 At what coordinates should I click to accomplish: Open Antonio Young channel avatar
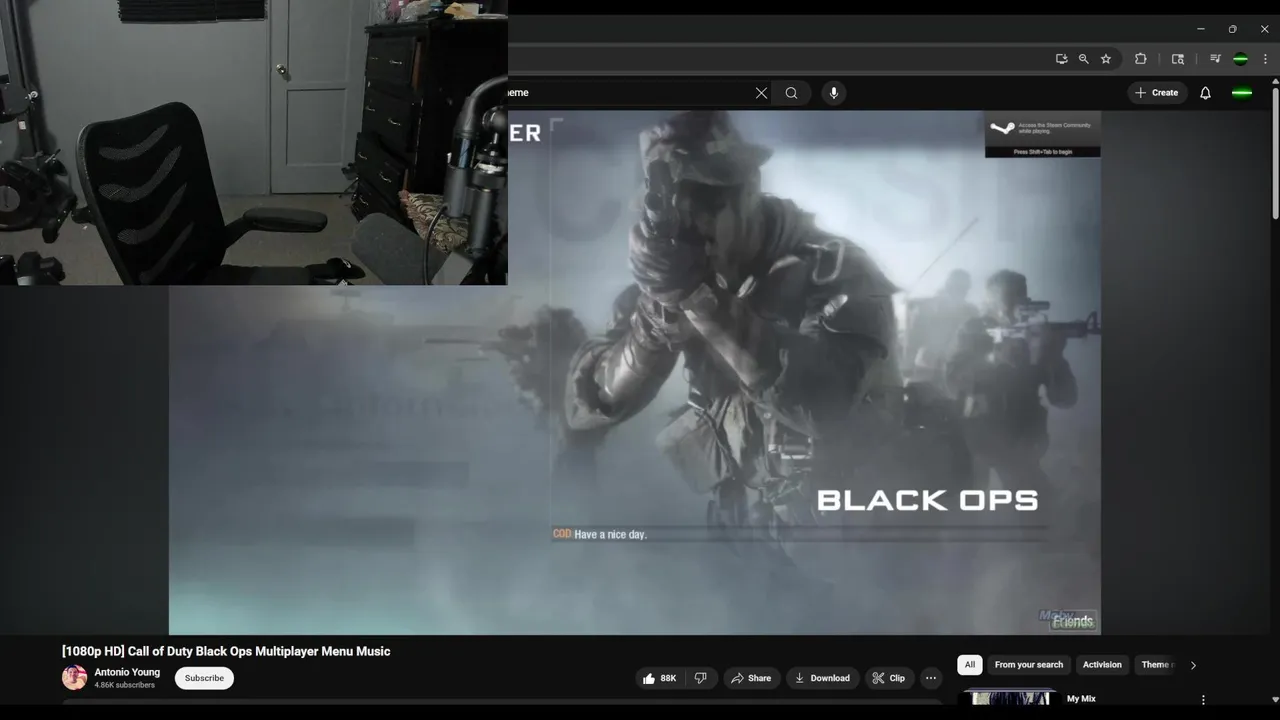[x=75, y=678]
